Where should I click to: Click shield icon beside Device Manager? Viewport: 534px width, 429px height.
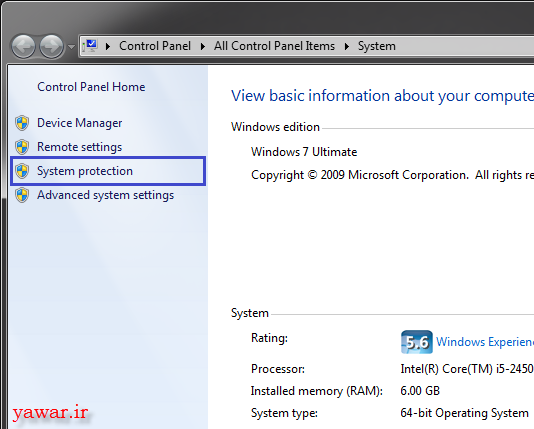(22, 123)
